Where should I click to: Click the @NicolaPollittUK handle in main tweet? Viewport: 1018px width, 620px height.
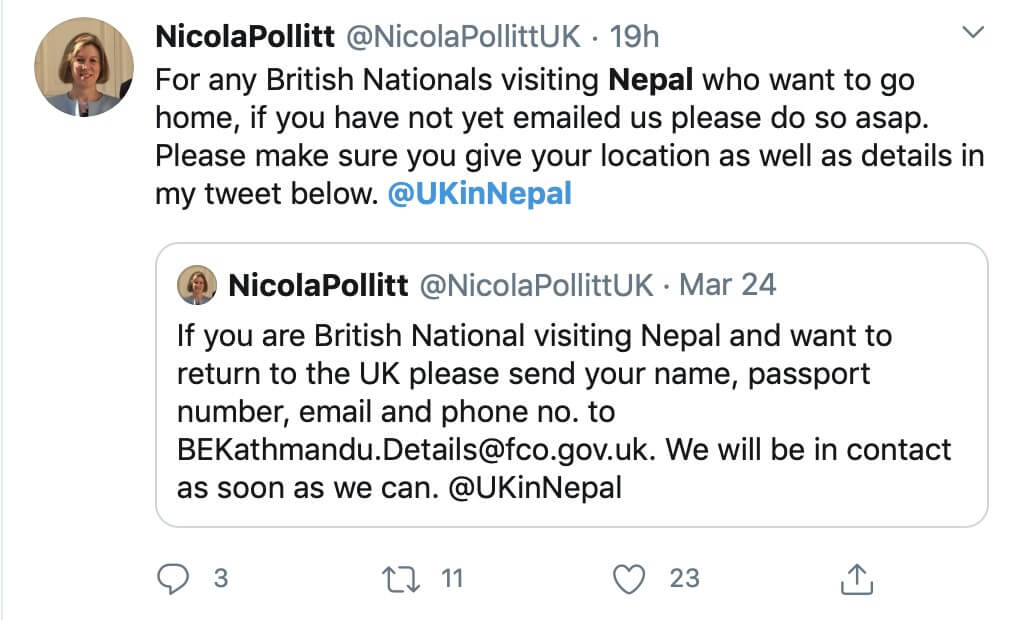[463, 37]
